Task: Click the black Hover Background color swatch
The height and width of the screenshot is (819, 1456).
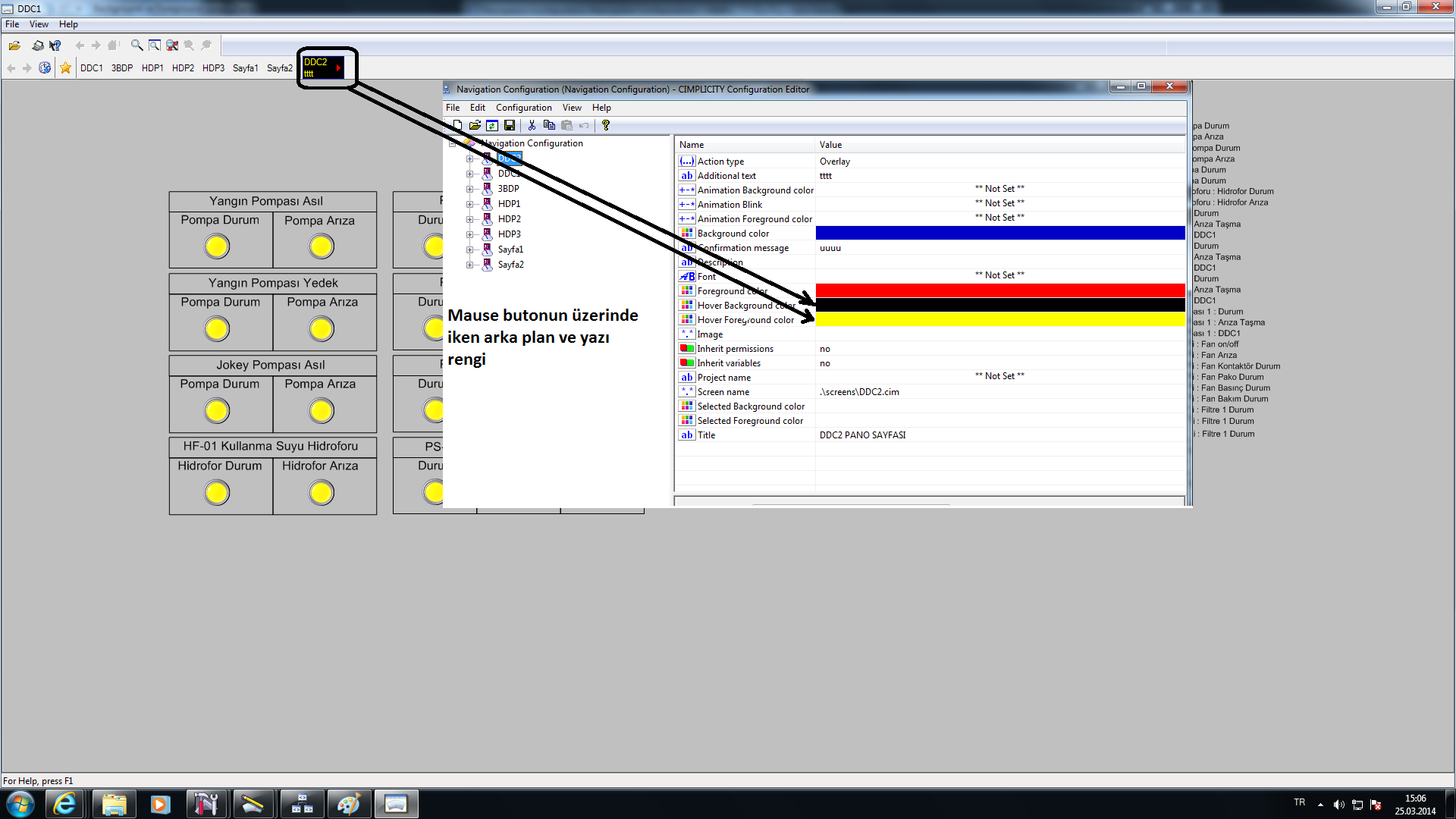Action: (1000, 305)
